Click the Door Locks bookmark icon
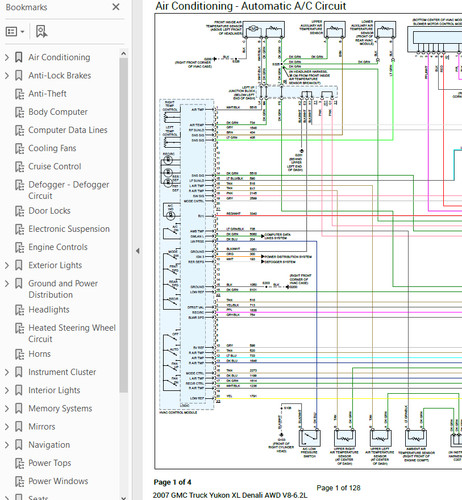 [20, 211]
